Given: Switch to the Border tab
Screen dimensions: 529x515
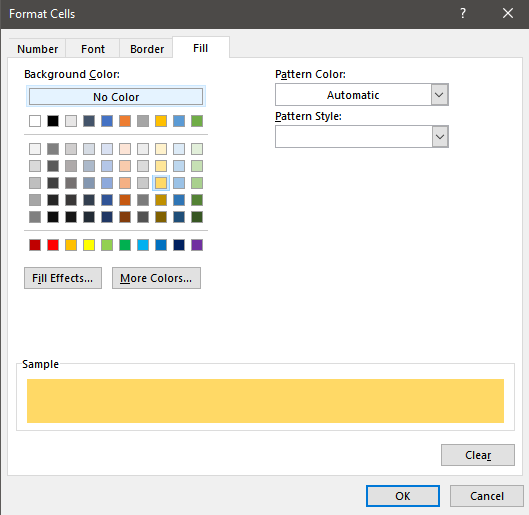Looking at the screenshot, I should click(x=147, y=49).
